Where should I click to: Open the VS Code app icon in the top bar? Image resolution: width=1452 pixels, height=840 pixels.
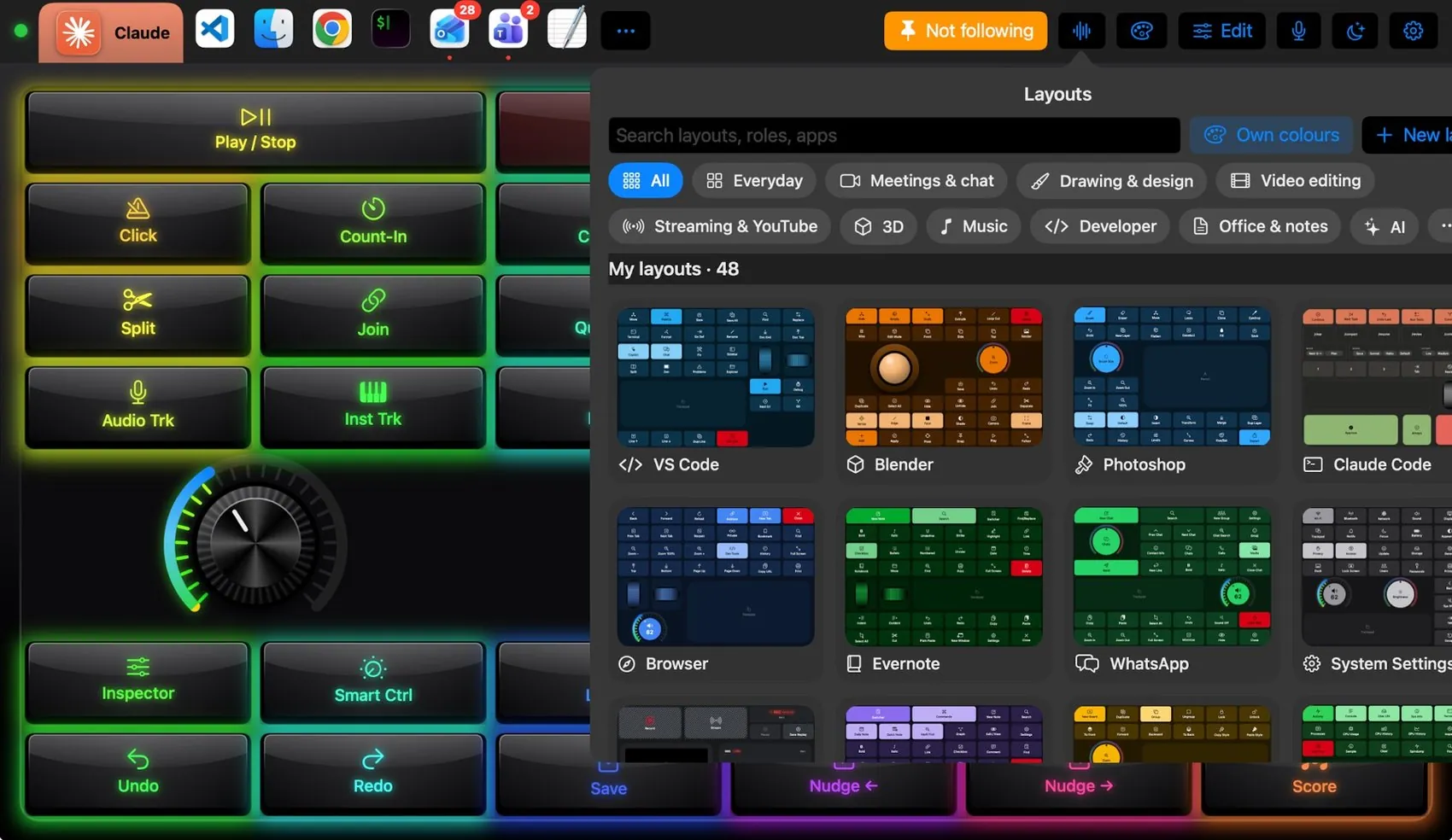(x=214, y=30)
